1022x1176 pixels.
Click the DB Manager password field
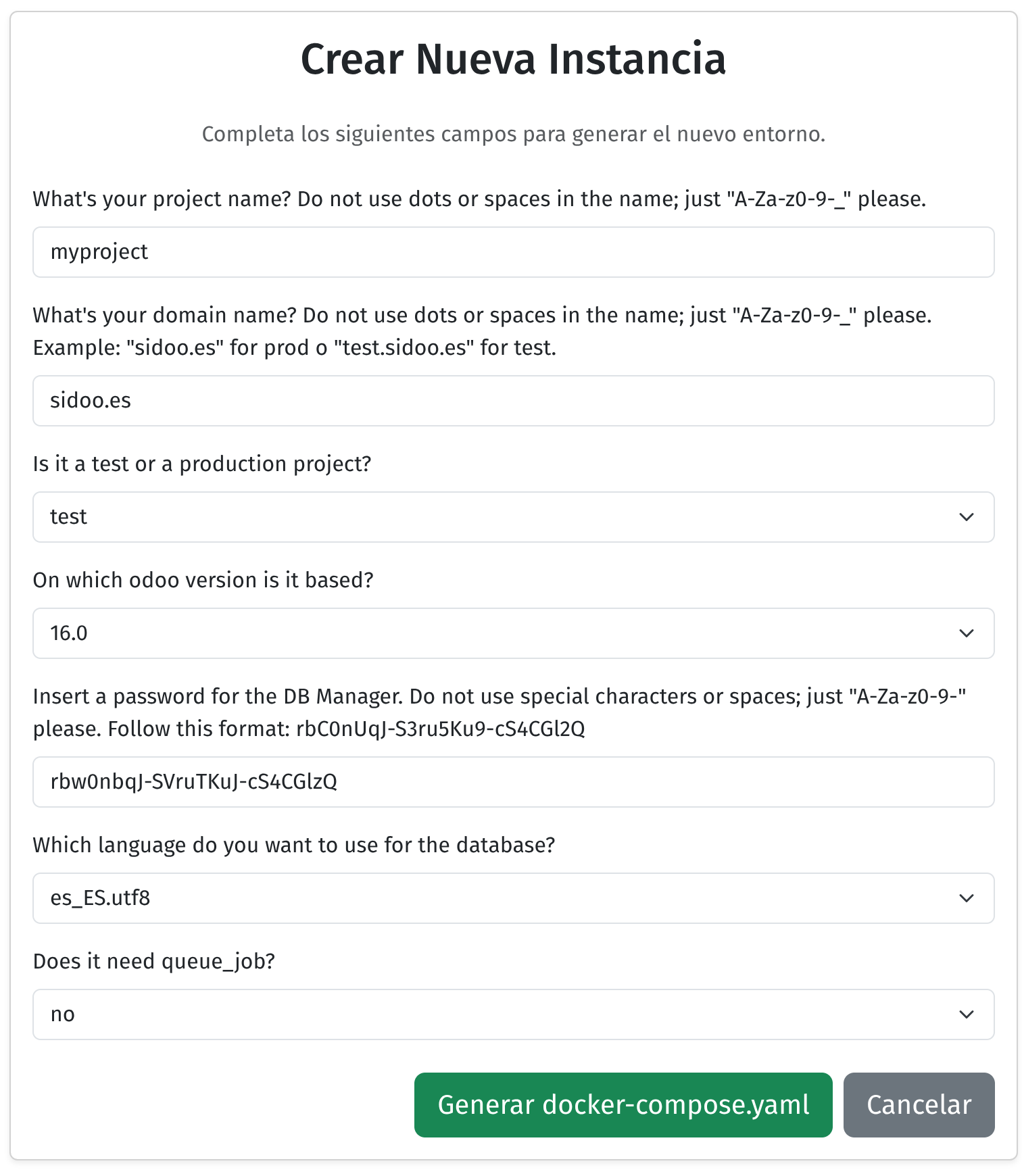click(513, 782)
